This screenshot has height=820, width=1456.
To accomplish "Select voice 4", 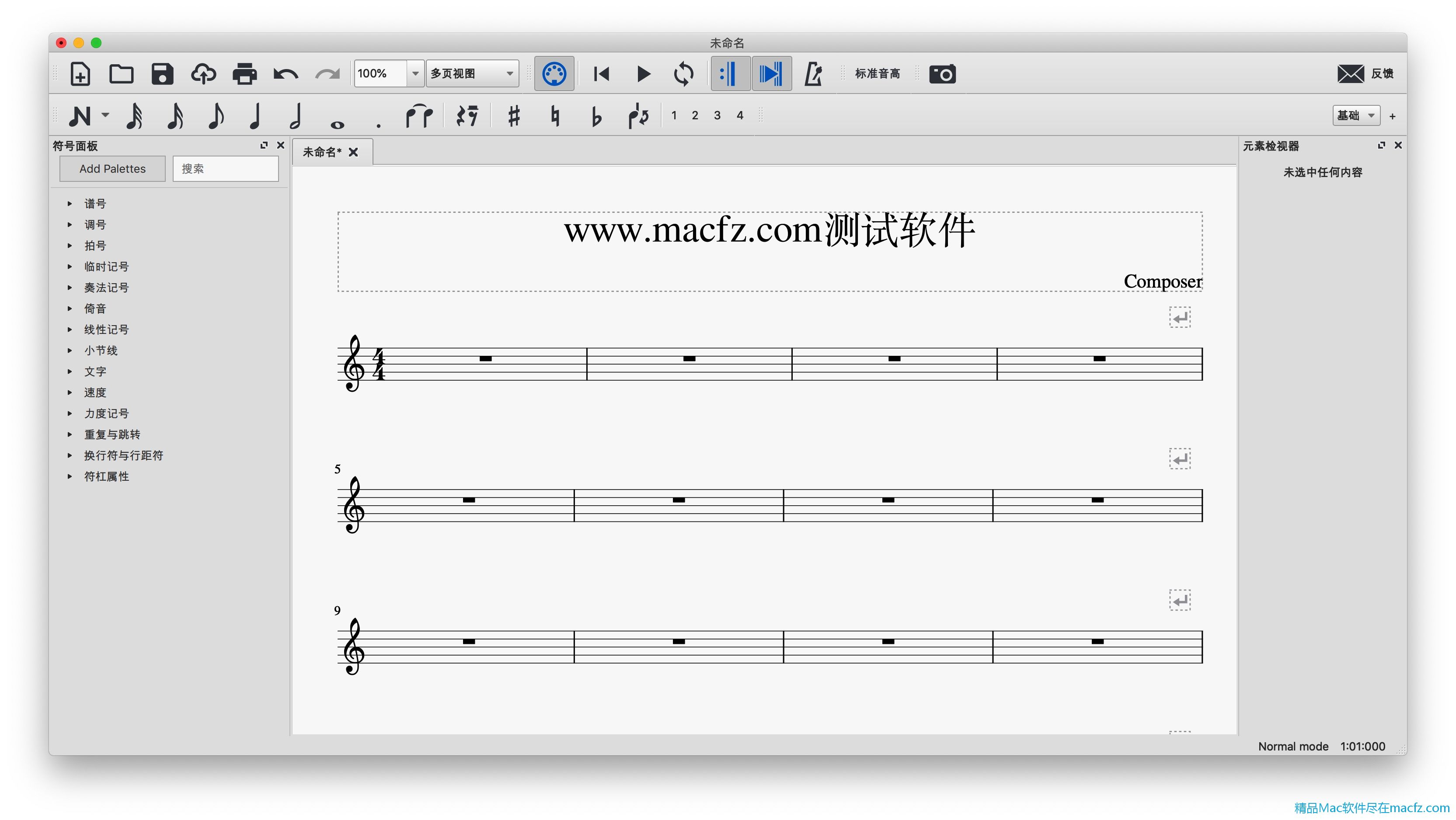I will pyautogui.click(x=740, y=115).
